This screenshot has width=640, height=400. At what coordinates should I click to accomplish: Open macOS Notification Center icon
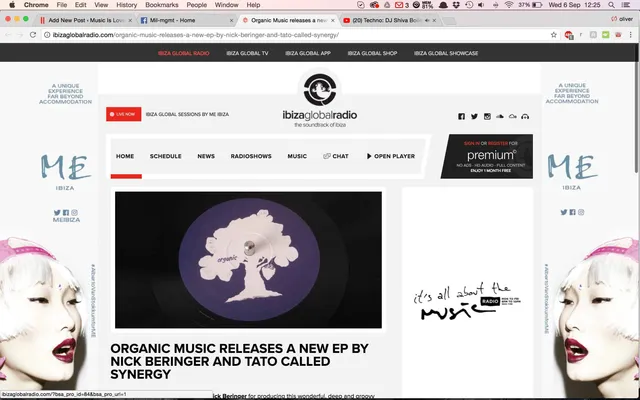tap(626, 5)
